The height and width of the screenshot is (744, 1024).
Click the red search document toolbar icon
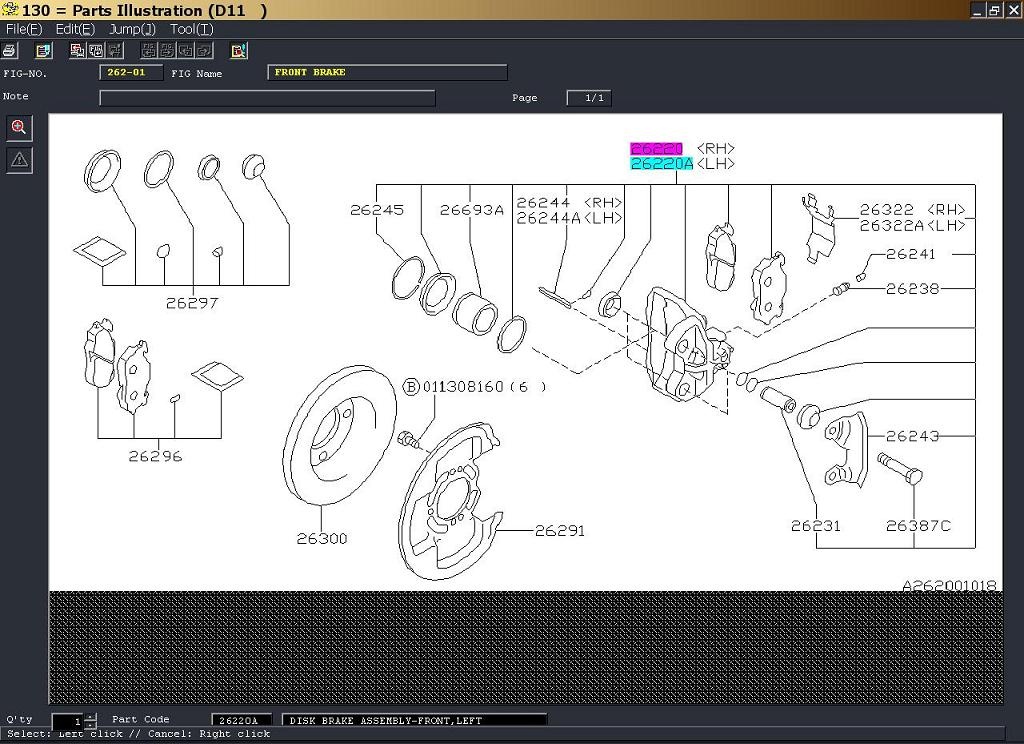pyautogui.click(x=238, y=50)
